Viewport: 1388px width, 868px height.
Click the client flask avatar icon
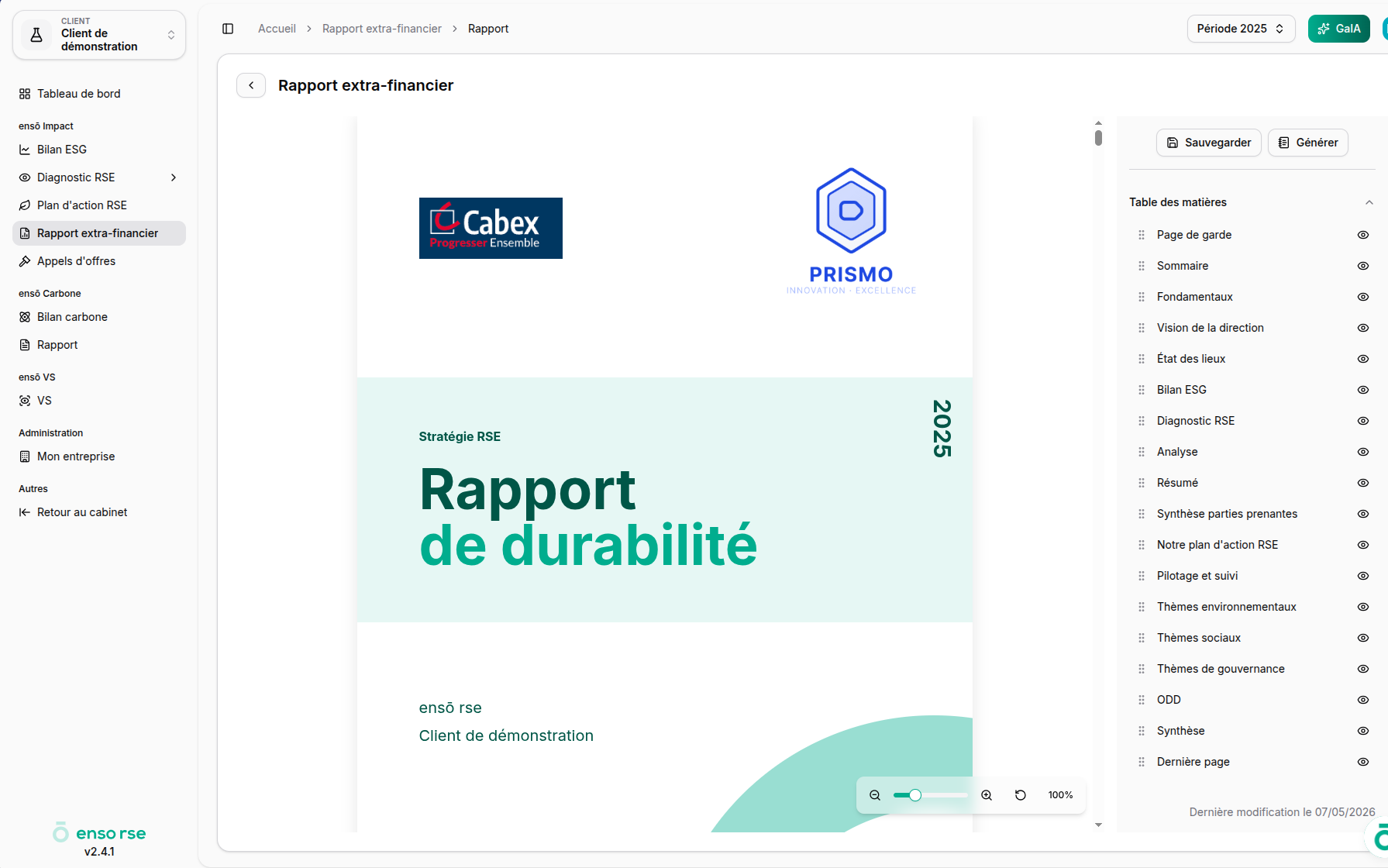[36, 34]
